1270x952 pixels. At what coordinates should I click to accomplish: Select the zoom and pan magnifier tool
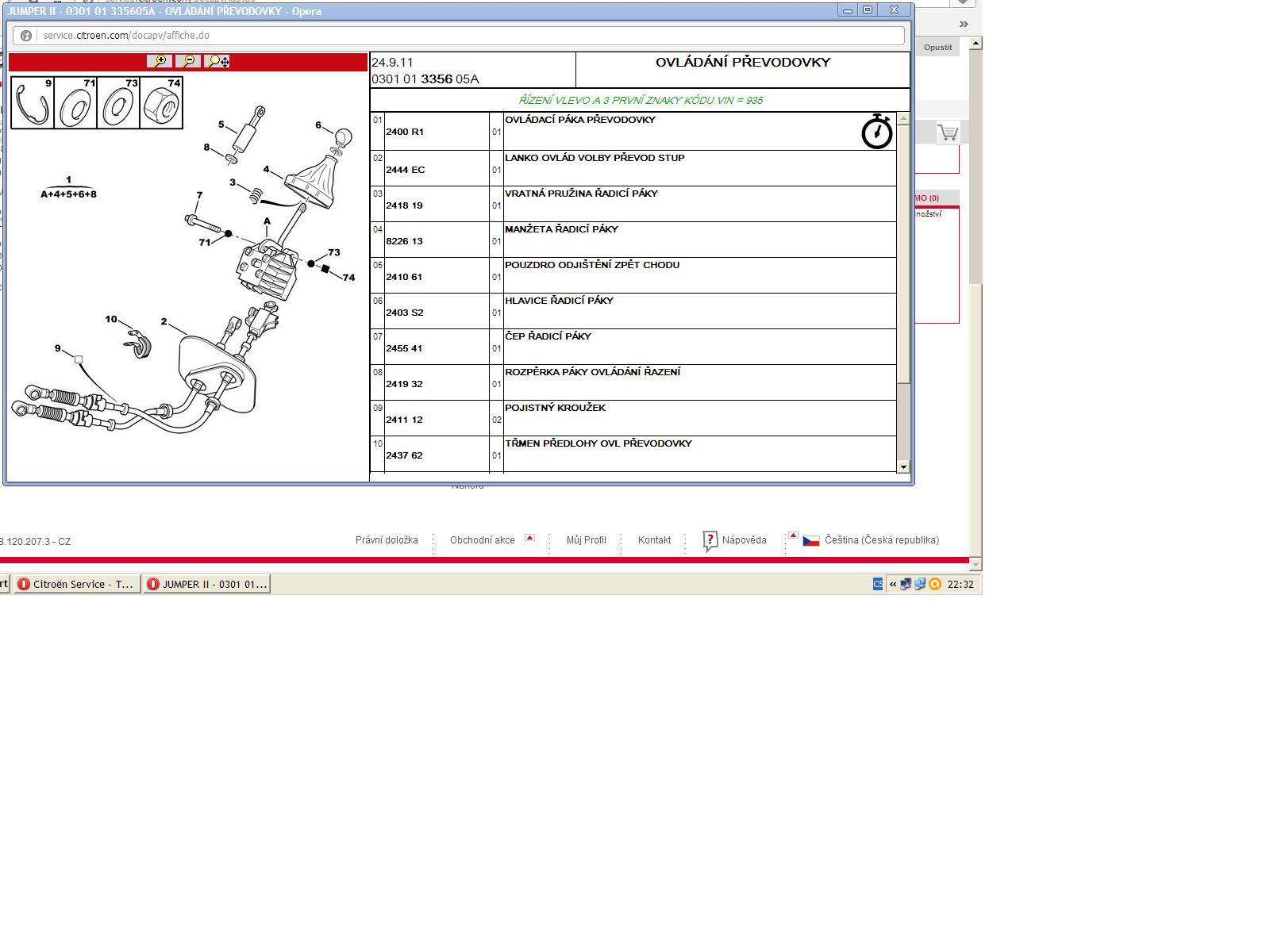(217, 62)
